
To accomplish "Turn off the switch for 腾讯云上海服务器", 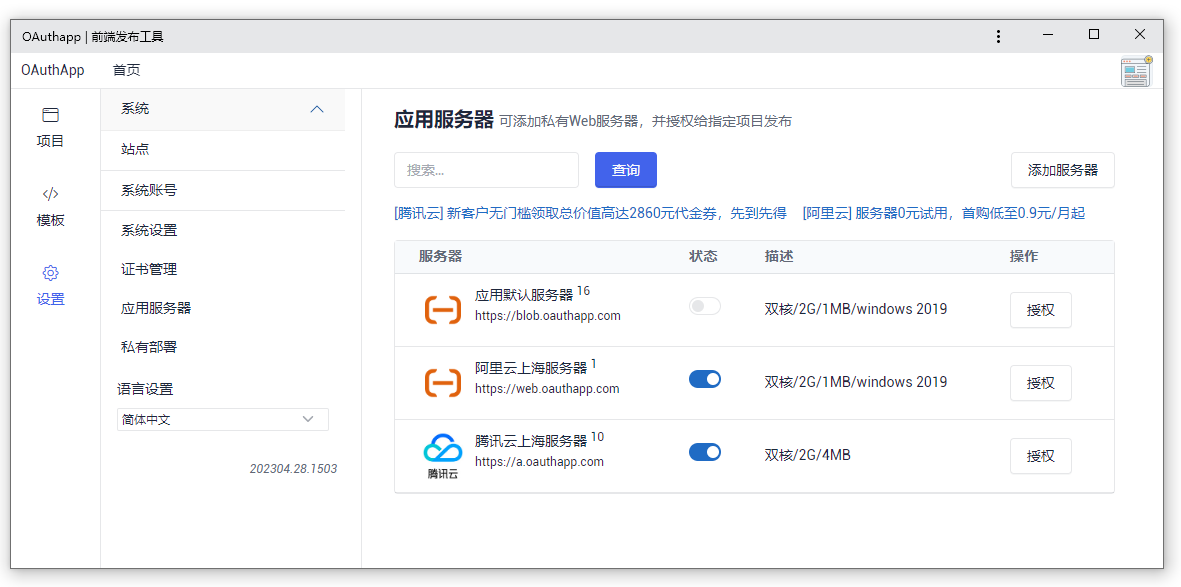I will pos(704,452).
